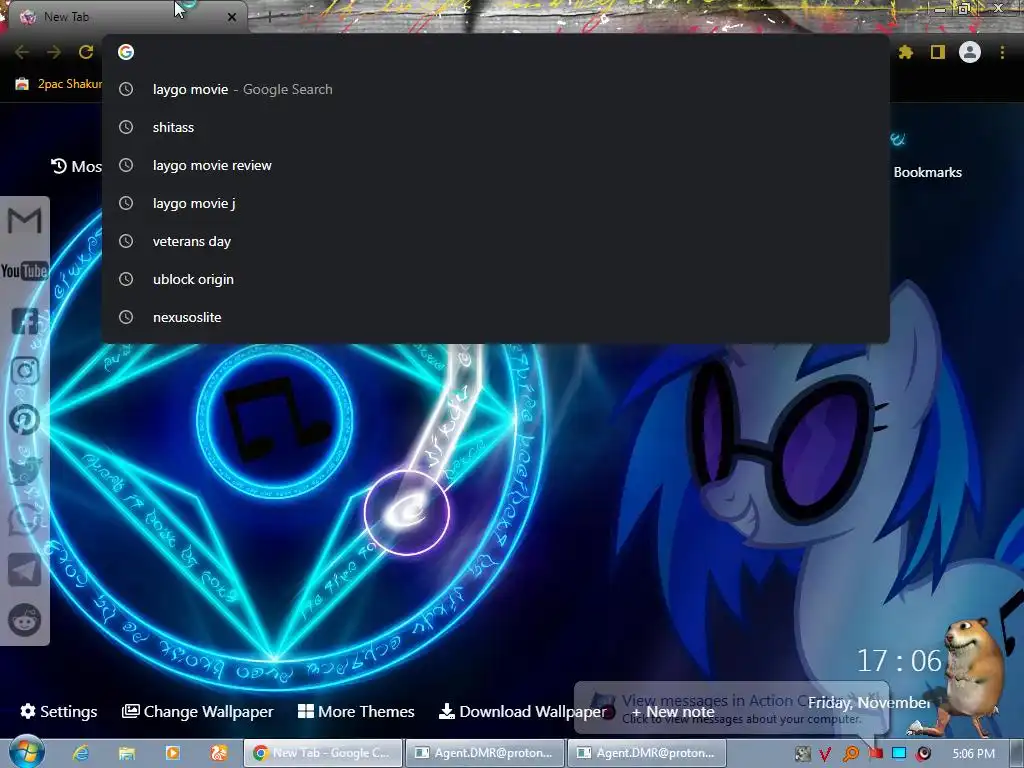Open first Agent.DMR@proton taskbar window
Image resolution: width=1024 pixels, height=768 pixels.
pyautogui.click(x=485, y=753)
